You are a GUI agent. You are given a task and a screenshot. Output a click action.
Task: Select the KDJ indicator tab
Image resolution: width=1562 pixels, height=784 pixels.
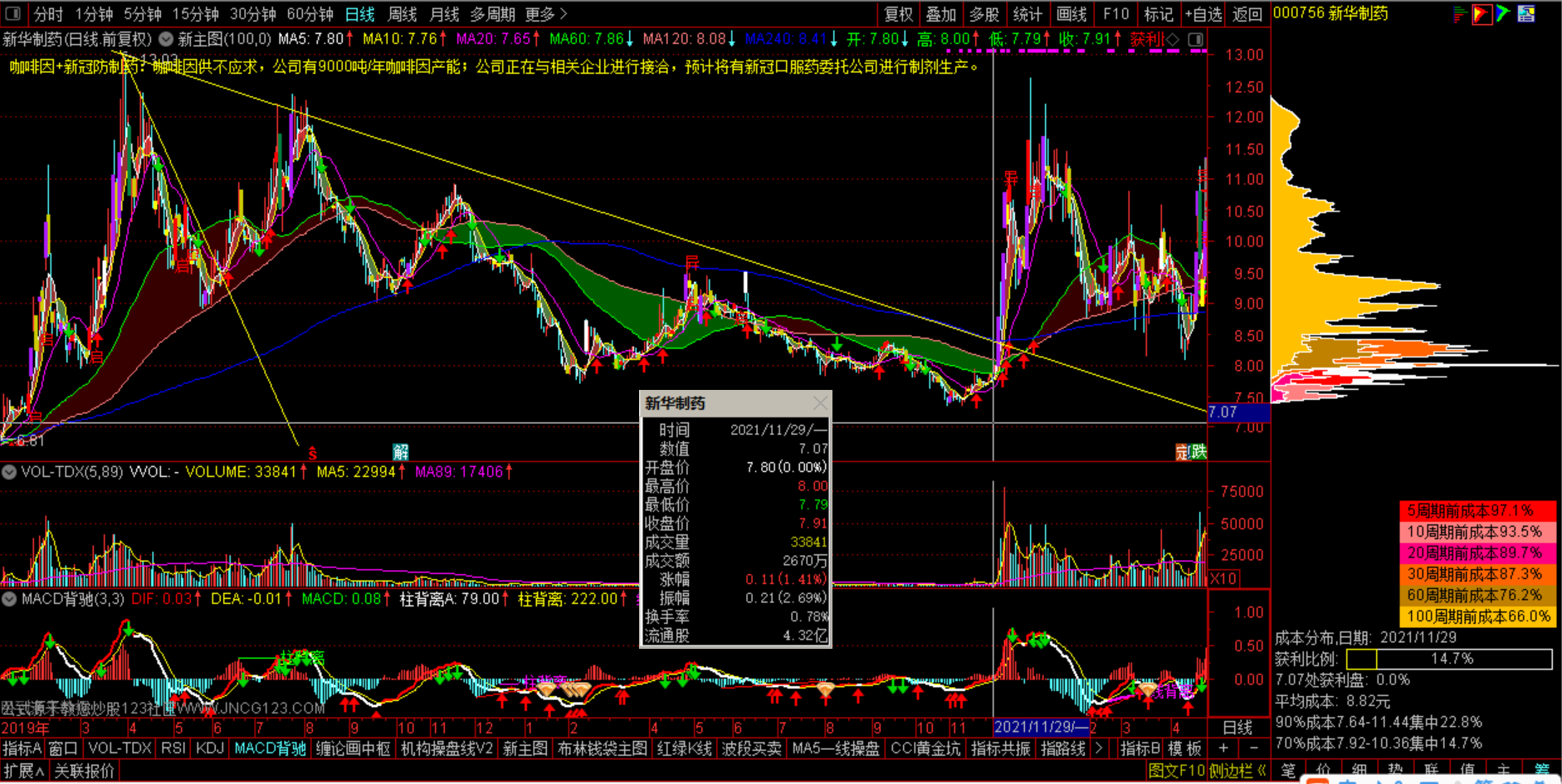210,748
